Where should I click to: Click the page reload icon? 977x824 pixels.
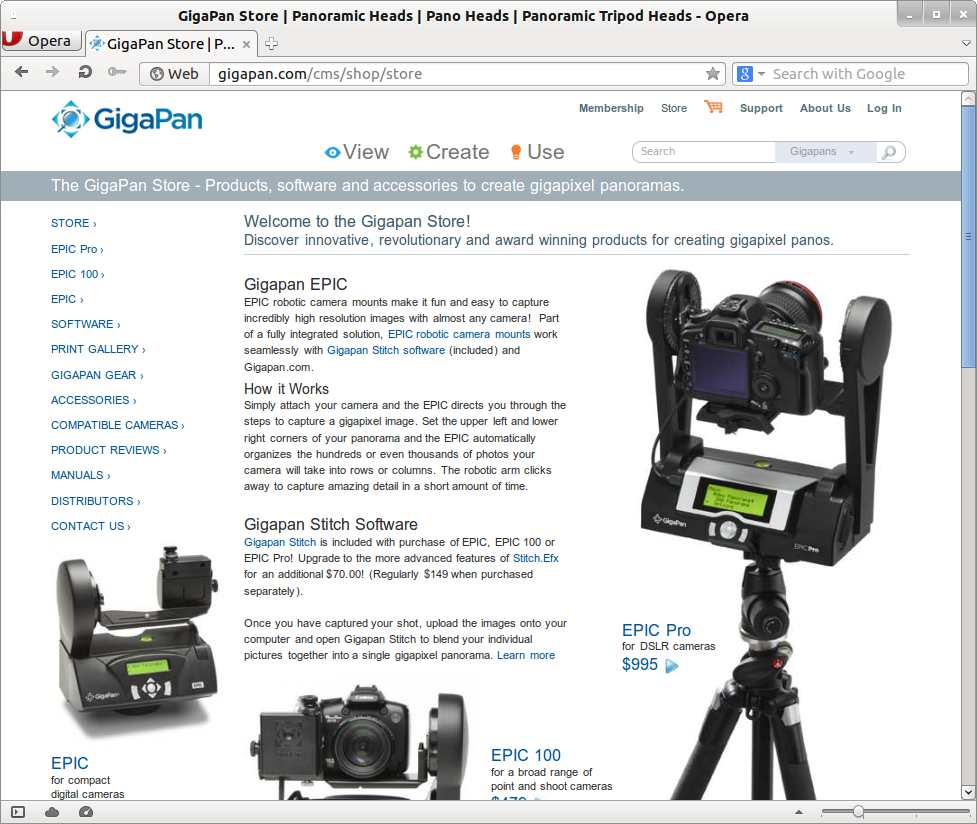(85, 72)
